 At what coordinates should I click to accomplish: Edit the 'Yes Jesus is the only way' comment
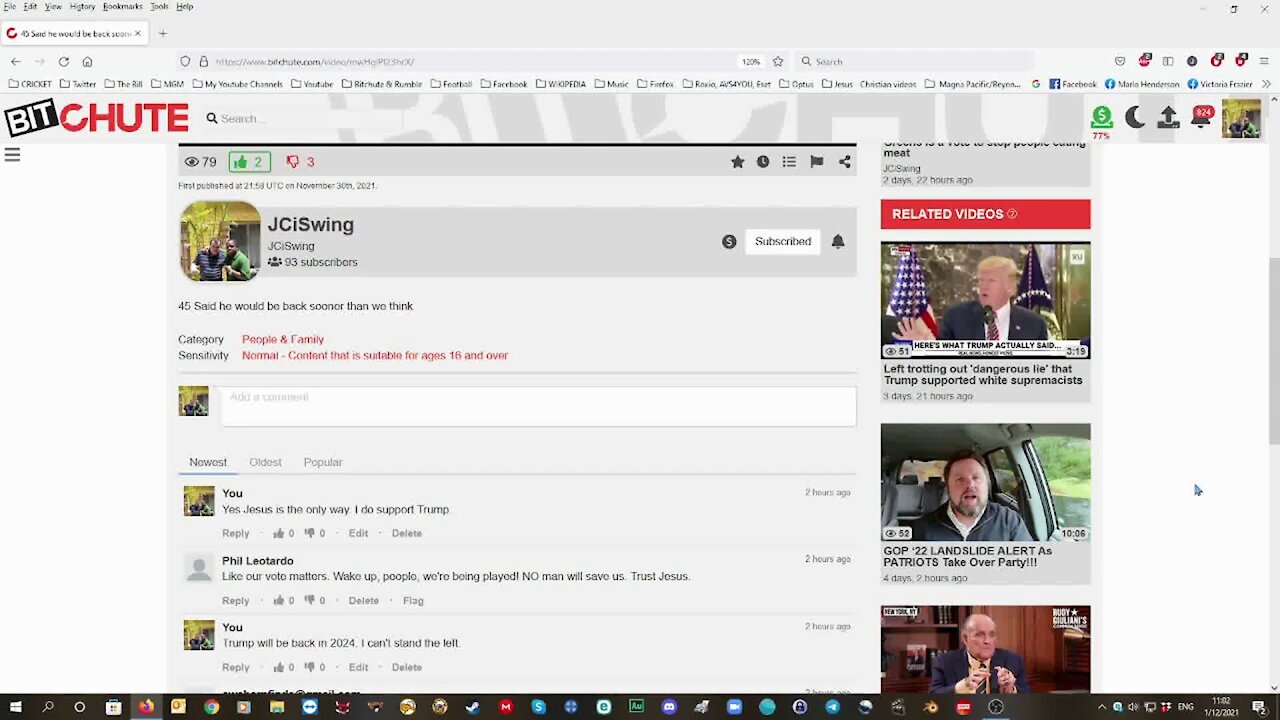pos(358,534)
